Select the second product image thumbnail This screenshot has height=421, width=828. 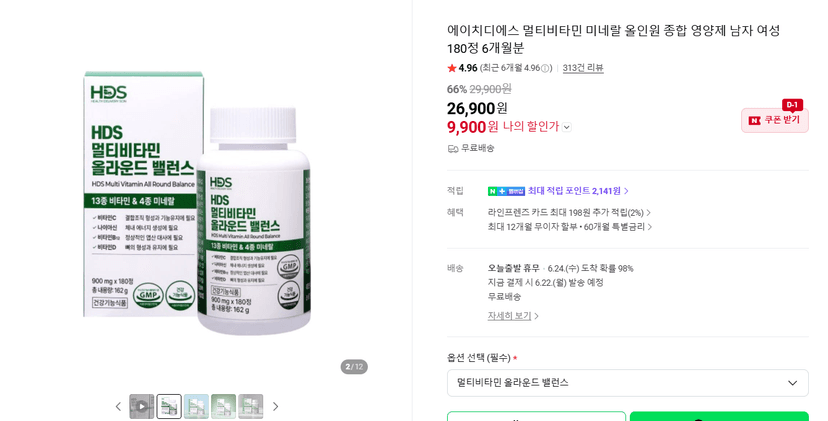tap(169, 406)
